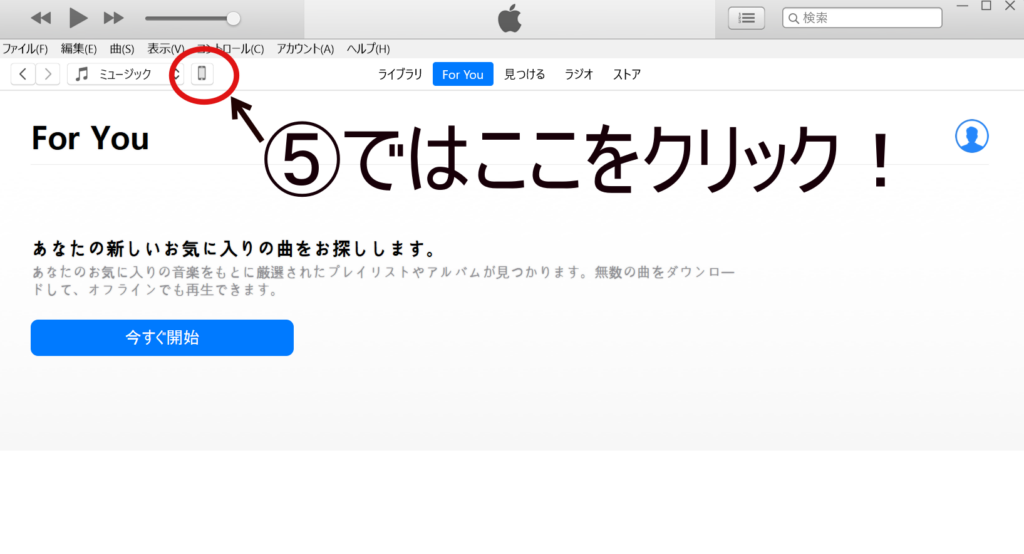Screen dimensions: 1024x554
Task: Open the コントロール(C) menu
Action: (x=231, y=49)
